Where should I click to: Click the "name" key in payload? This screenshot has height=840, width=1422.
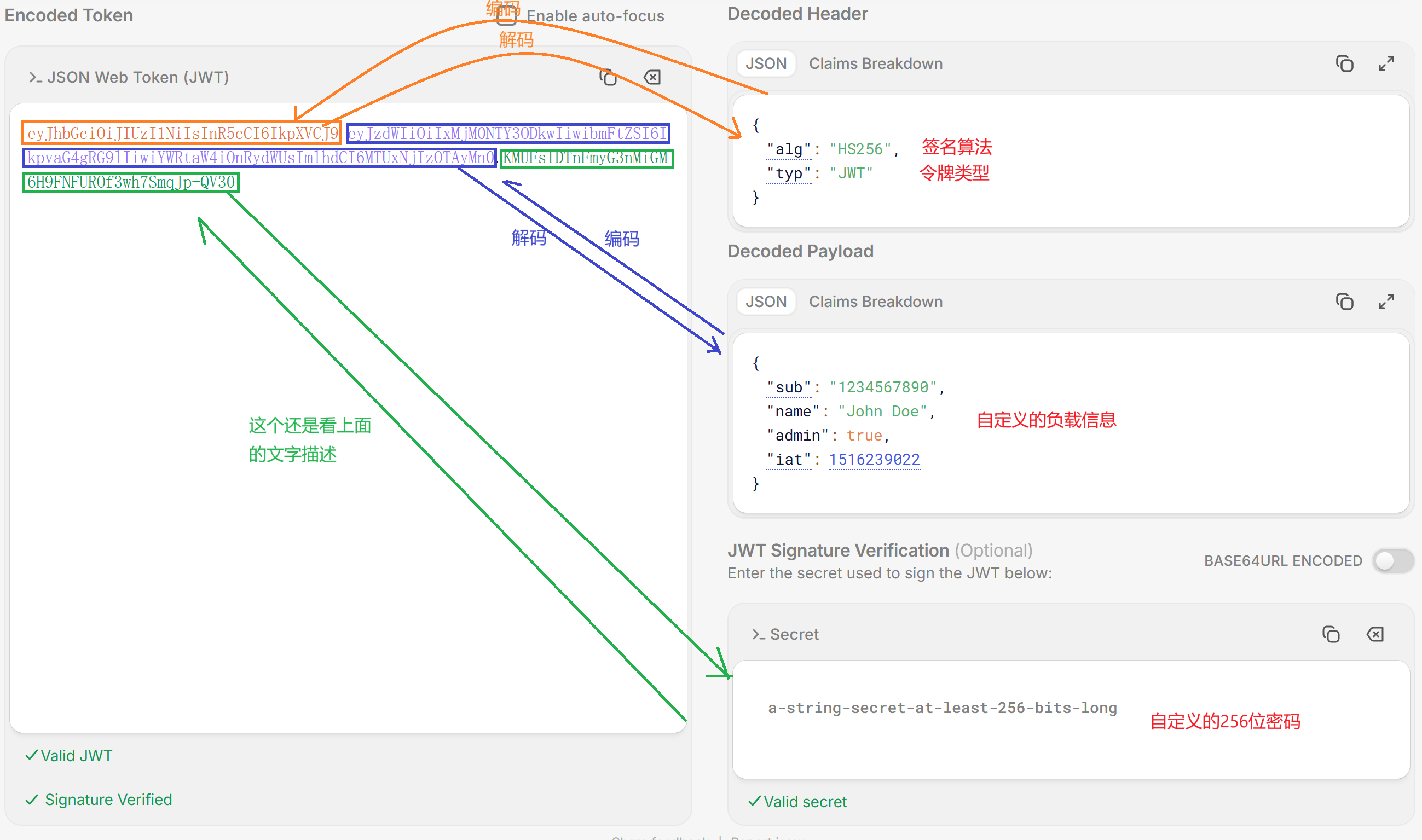click(793, 412)
